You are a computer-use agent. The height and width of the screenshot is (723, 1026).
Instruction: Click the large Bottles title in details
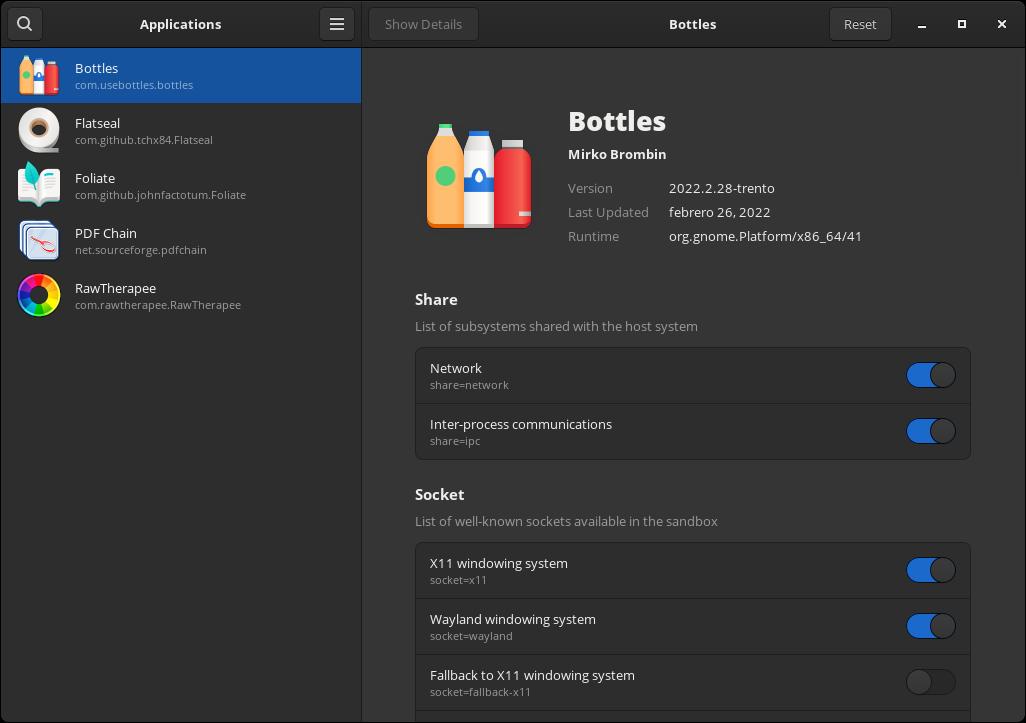pyautogui.click(x=617, y=122)
